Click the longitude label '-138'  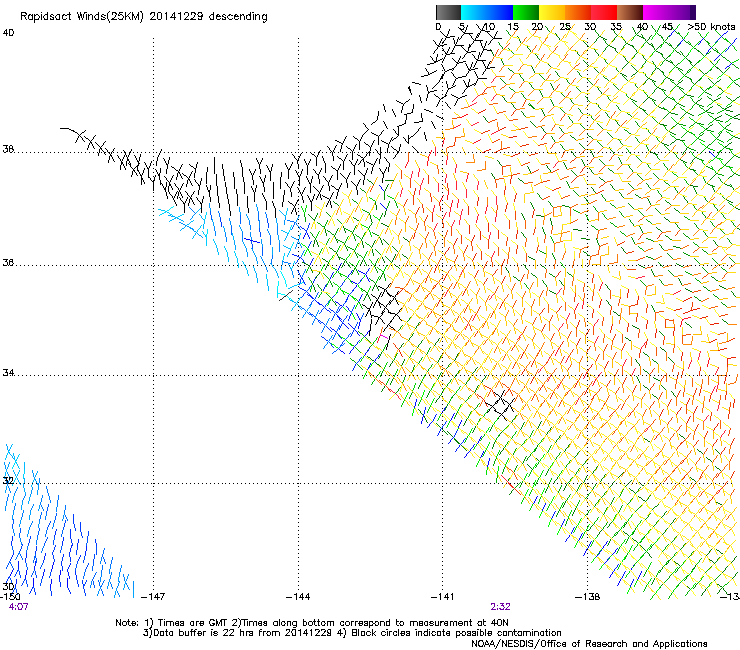(x=587, y=596)
